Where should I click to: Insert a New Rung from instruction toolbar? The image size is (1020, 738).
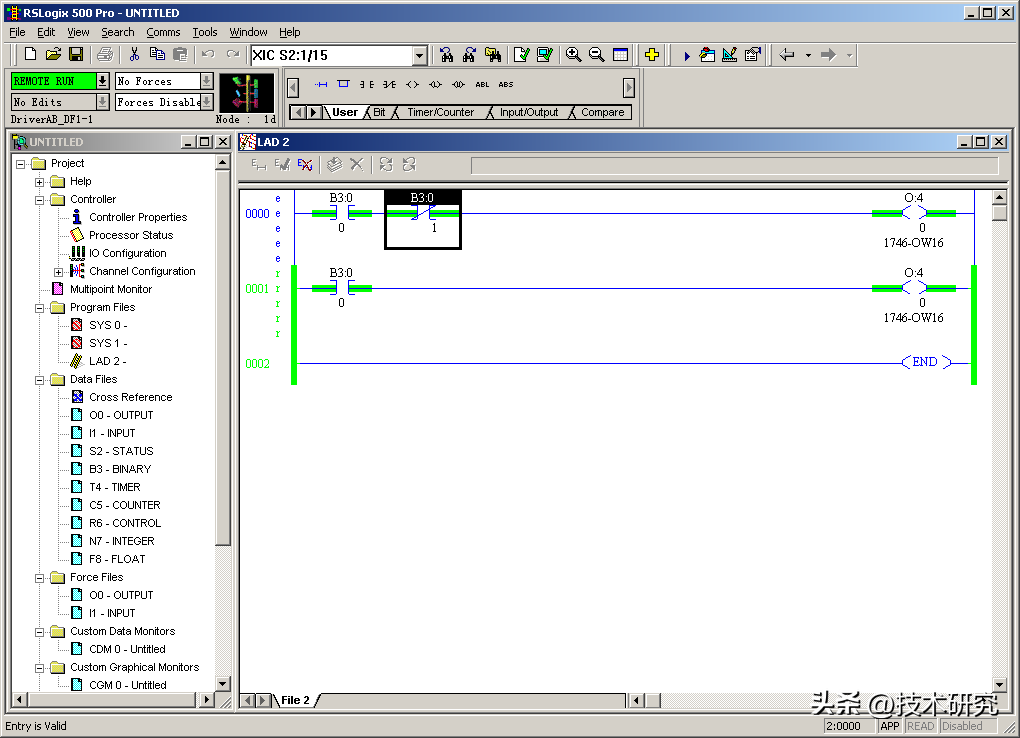321,85
